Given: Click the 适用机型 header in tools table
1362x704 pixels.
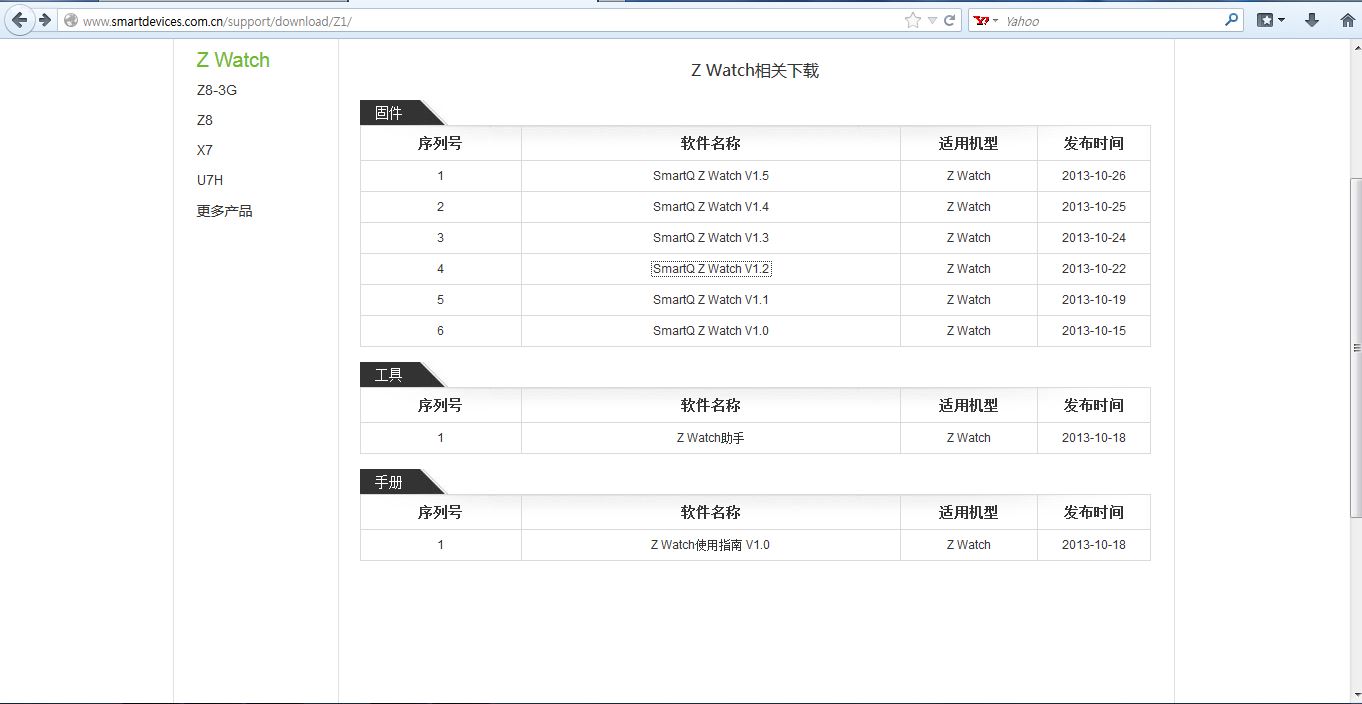Looking at the screenshot, I should click(968, 405).
